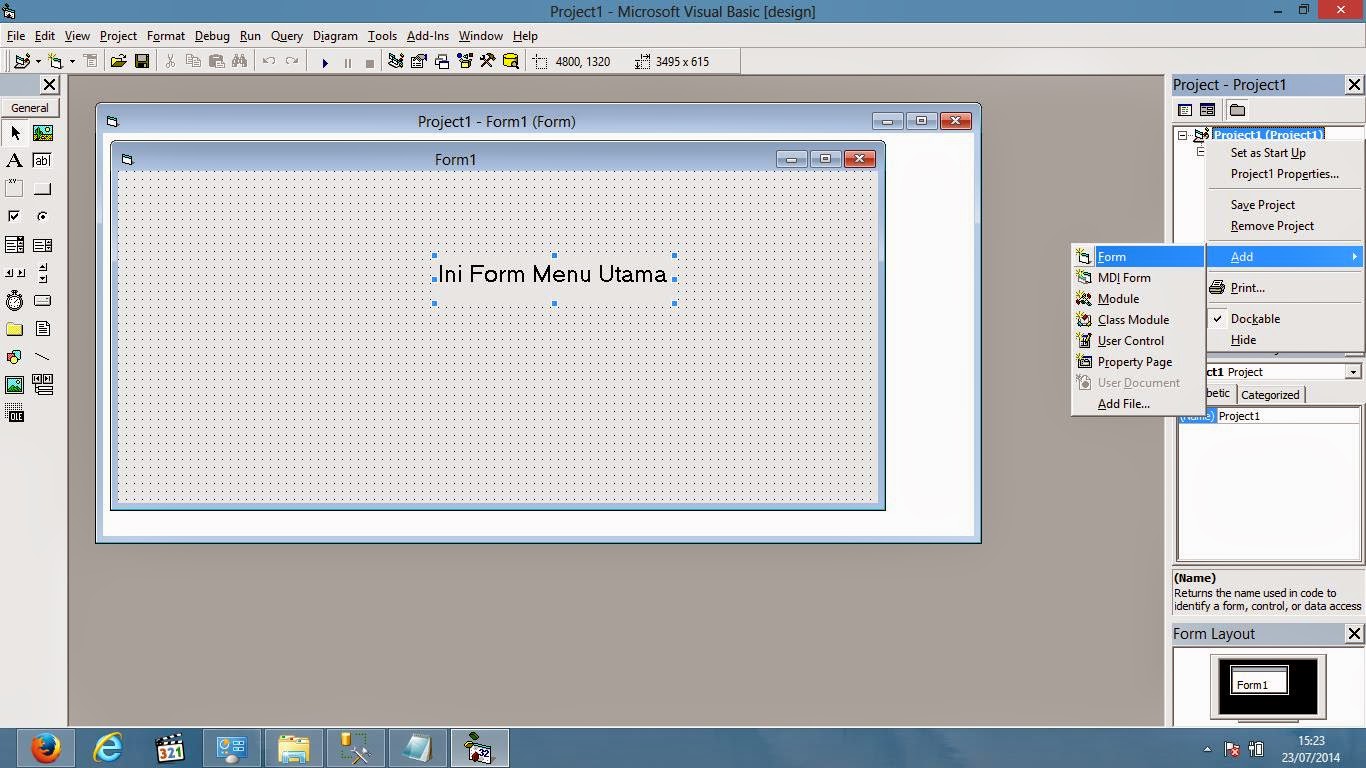Open the Menu Editor from toolbar

point(90,62)
